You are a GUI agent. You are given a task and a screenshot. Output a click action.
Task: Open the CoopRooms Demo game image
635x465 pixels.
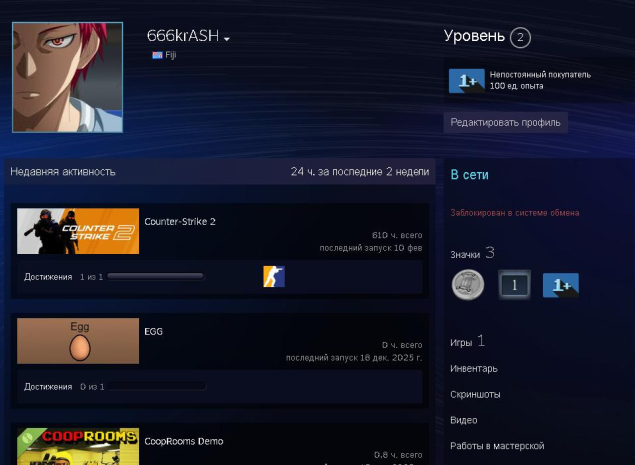78,447
